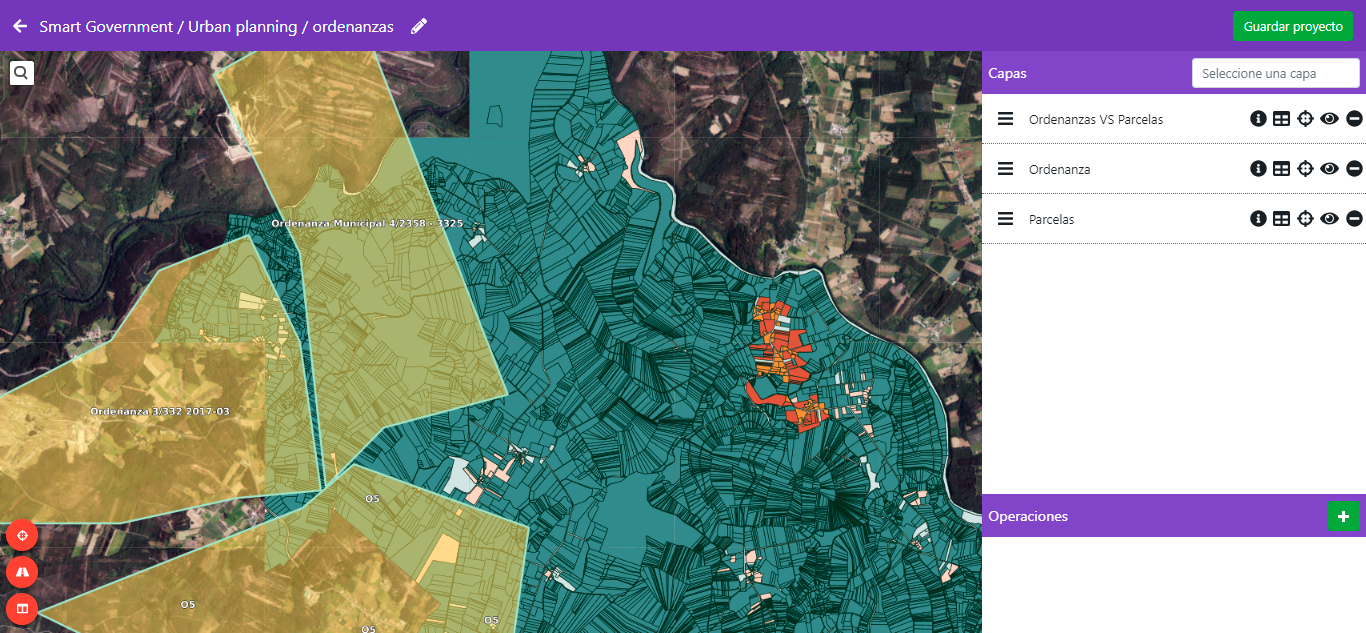The image size is (1366, 633).
Task: Remove the Ordenanza layer
Action: [1354, 169]
